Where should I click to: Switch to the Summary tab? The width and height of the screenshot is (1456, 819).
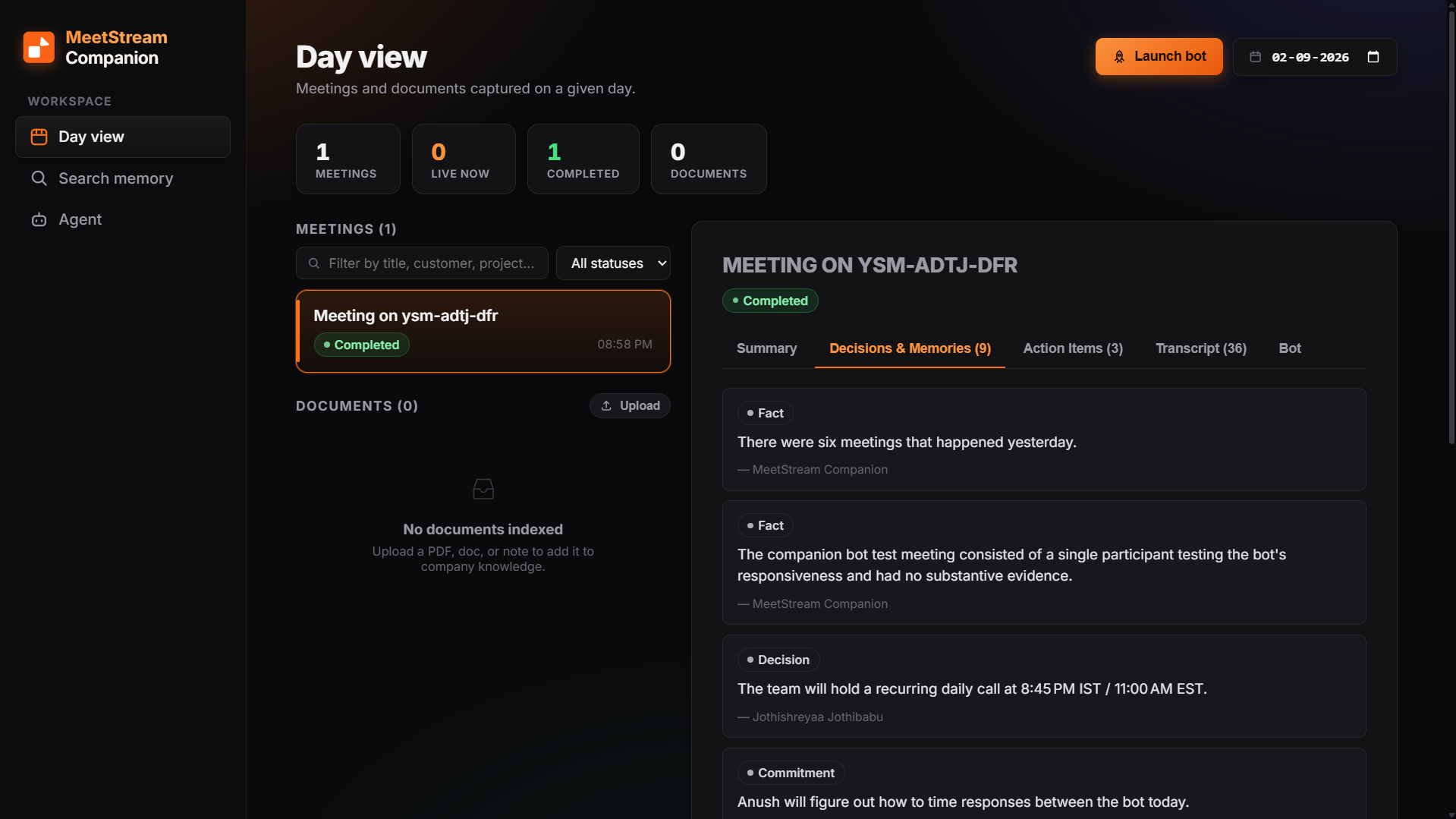[766, 348]
